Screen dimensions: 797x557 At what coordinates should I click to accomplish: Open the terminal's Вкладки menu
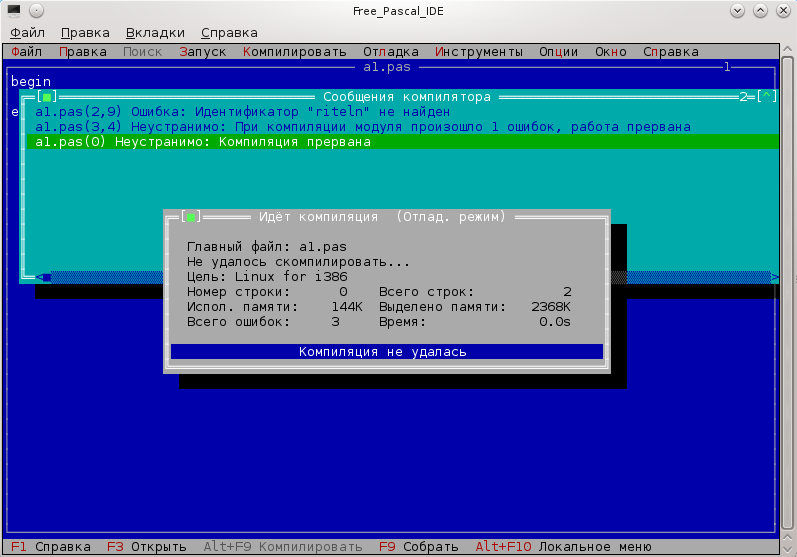[155, 32]
